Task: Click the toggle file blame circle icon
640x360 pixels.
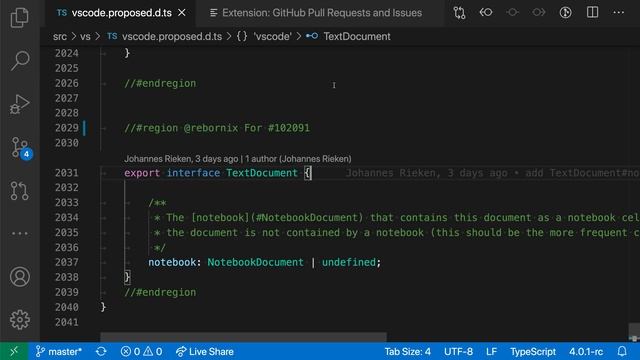Action: (512, 13)
